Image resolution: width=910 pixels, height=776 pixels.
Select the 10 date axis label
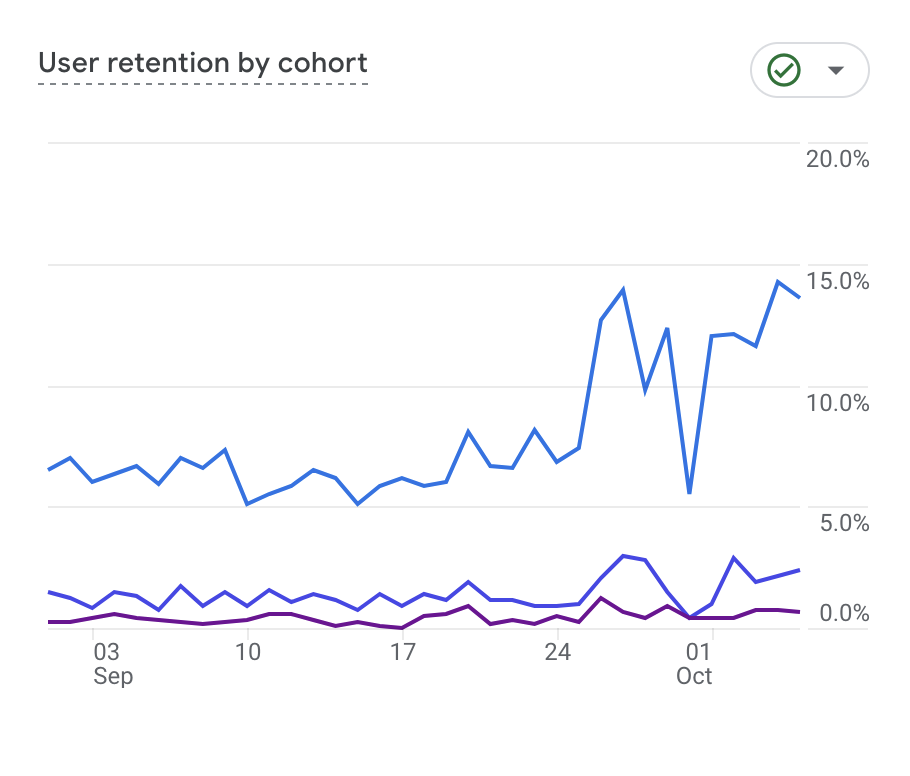pos(247,653)
